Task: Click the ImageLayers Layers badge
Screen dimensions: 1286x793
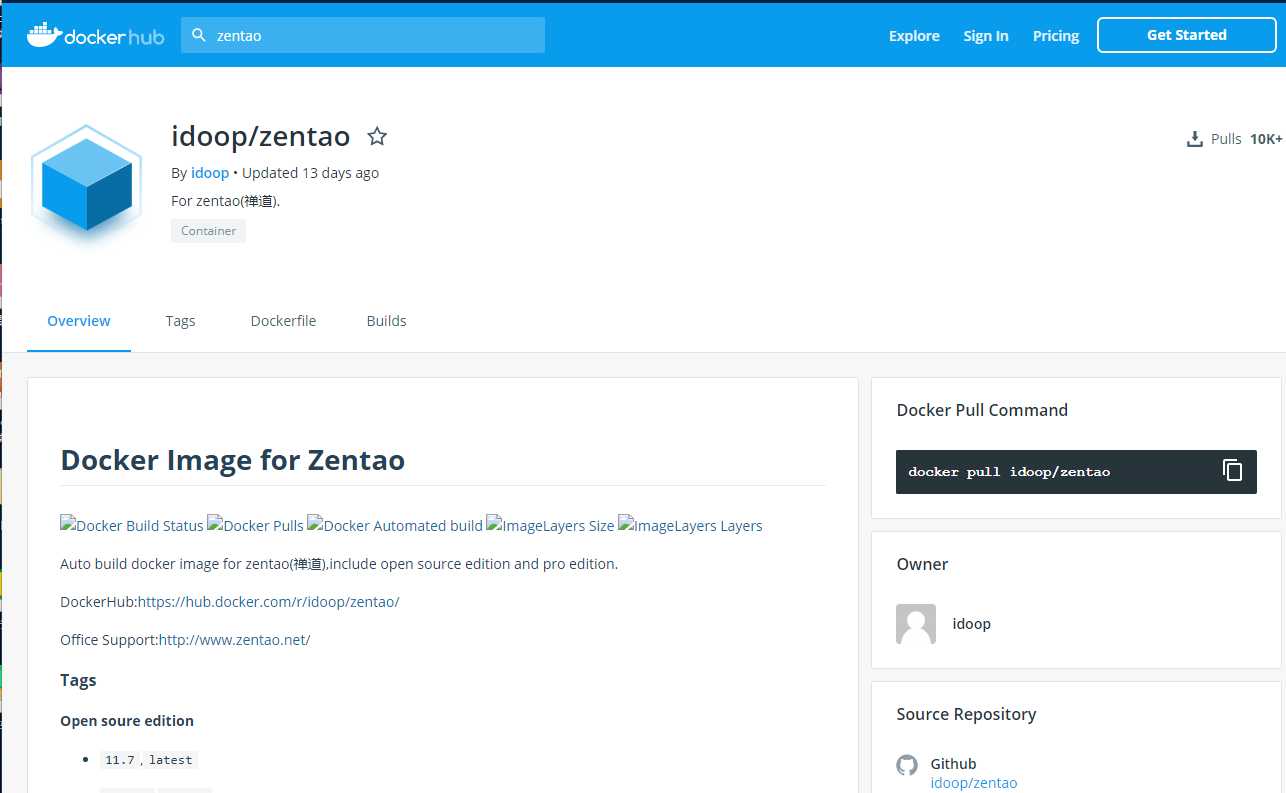Action: tap(690, 525)
